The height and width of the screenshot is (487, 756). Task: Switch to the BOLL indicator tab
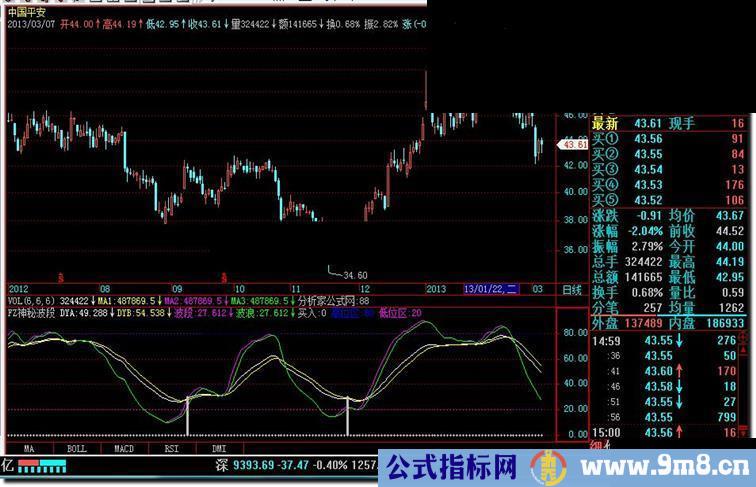(x=77, y=449)
